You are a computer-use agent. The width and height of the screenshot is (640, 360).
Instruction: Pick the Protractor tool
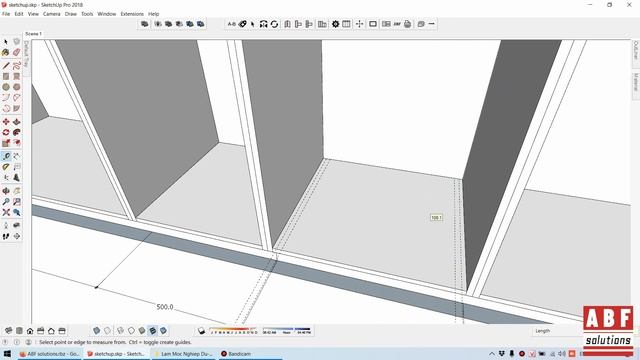point(6,167)
